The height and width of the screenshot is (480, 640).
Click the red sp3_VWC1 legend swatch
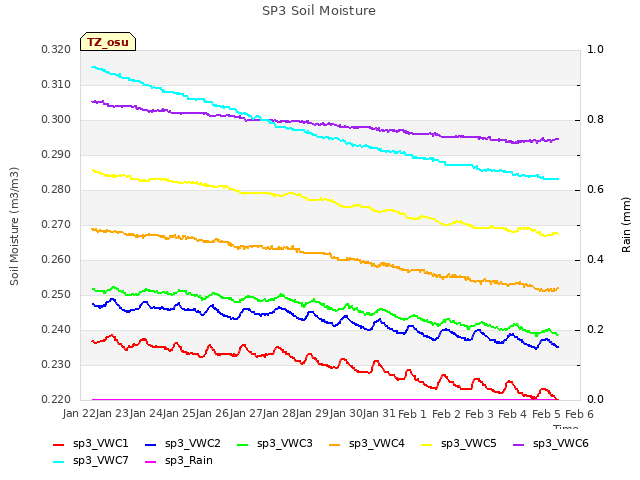click(x=59, y=444)
